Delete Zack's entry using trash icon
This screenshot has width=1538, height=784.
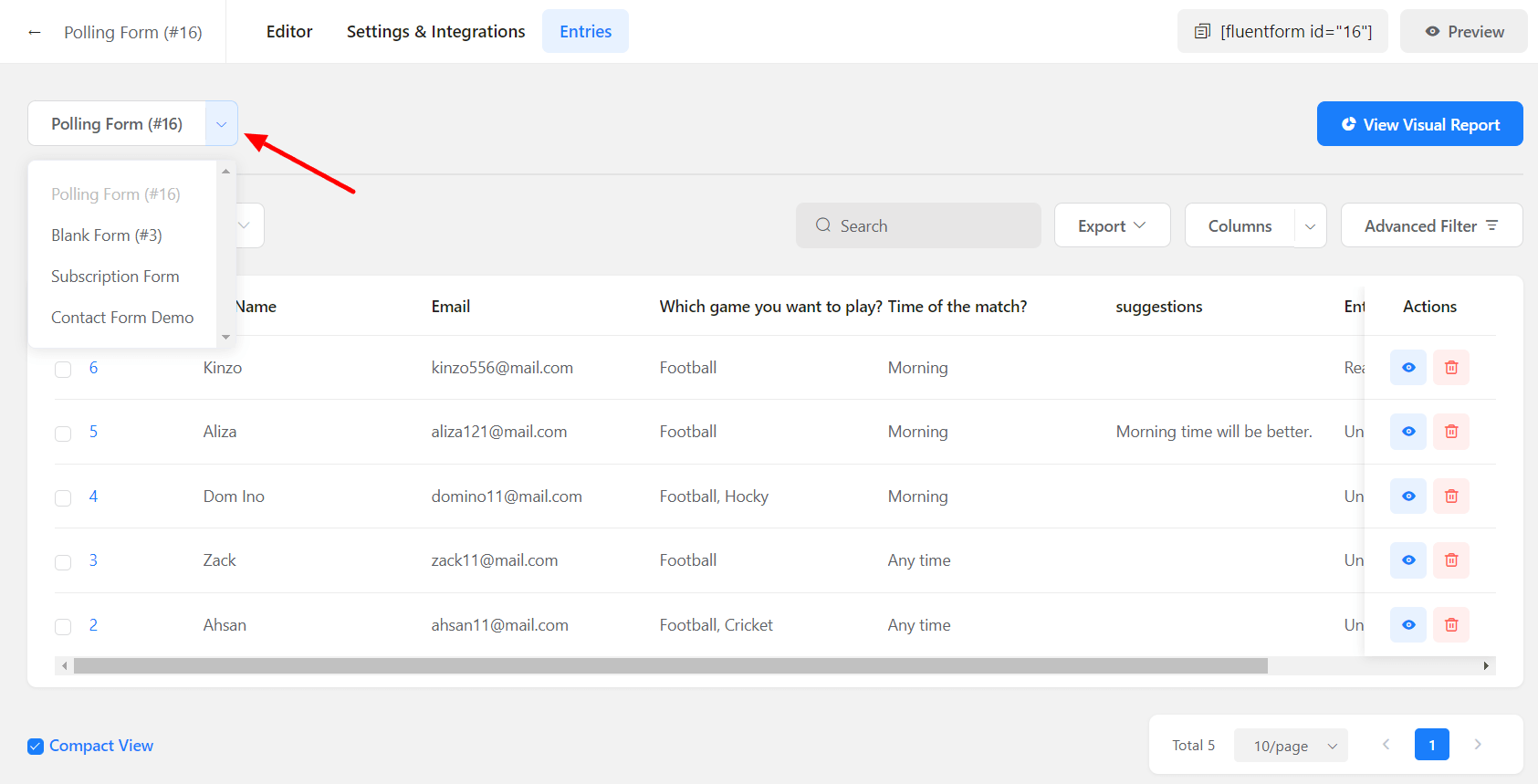click(1450, 560)
